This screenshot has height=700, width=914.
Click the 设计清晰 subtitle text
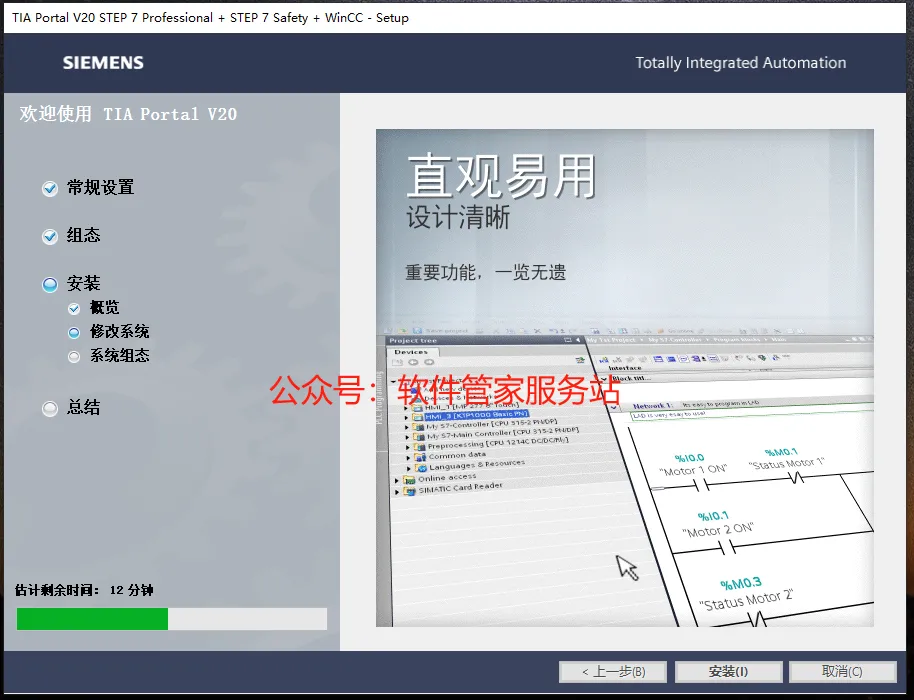(x=458, y=217)
